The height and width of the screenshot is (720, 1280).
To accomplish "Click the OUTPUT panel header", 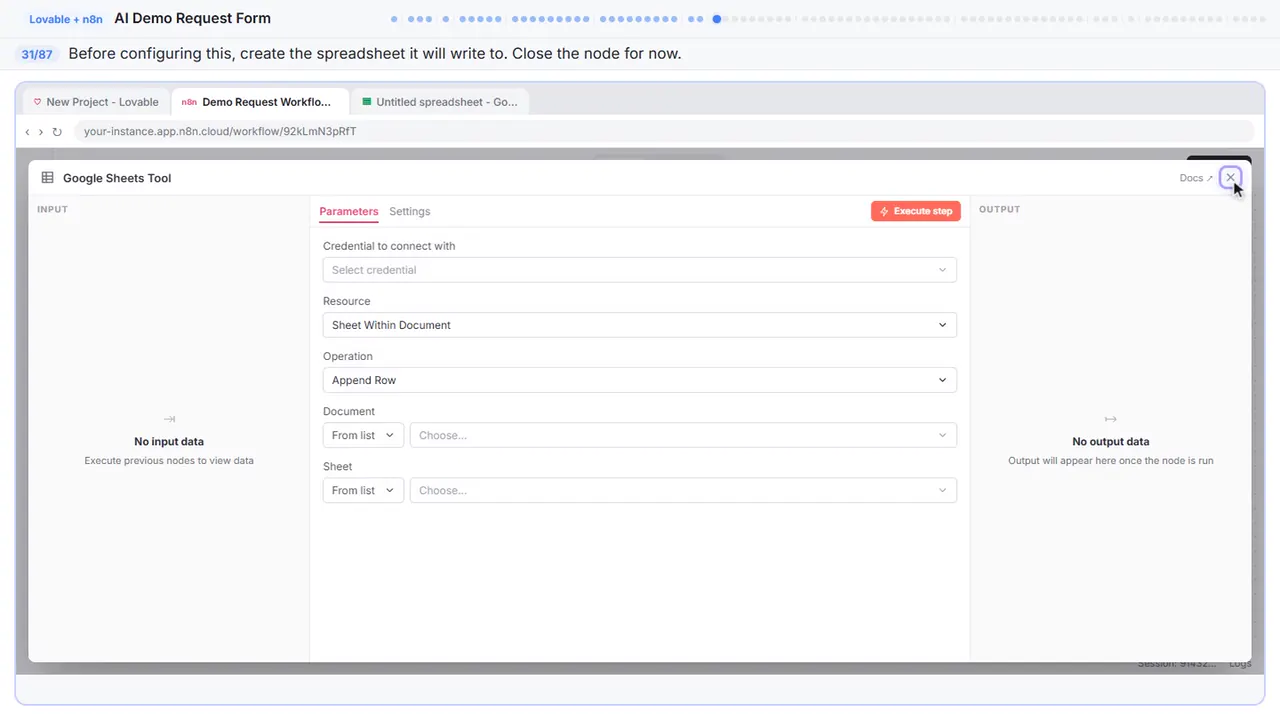I will [1000, 209].
